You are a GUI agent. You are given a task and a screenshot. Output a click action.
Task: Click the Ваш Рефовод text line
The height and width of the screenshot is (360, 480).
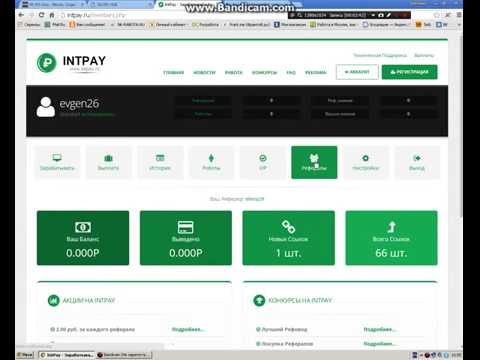(237, 199)
